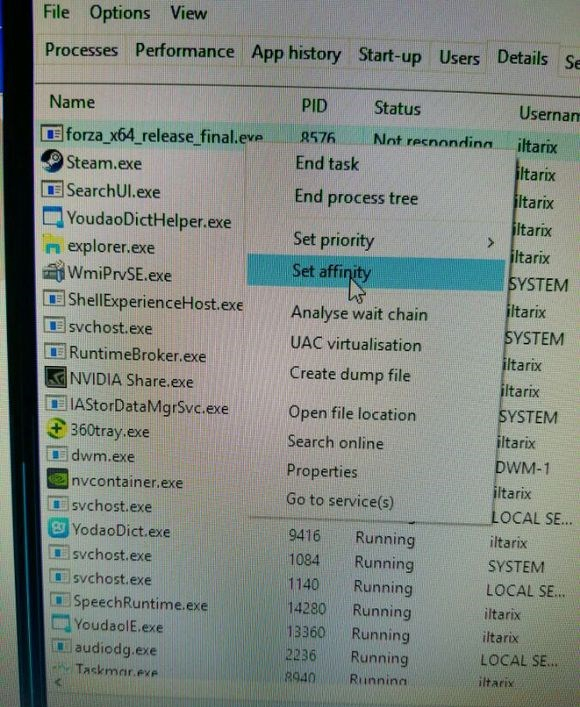Select the explorer.exe process name
Image resolution: width=580 pixels, height=707 pixels.
point(111,247)
